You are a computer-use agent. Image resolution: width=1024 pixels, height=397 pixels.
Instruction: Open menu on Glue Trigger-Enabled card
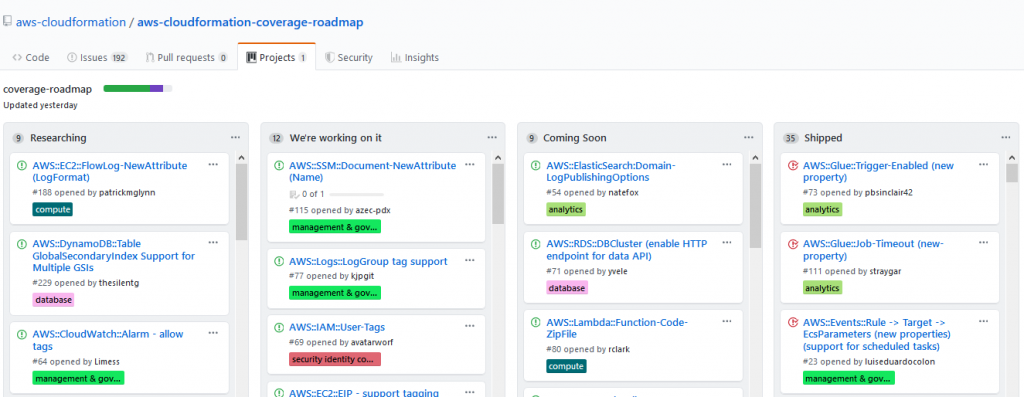tap(984, 165)
